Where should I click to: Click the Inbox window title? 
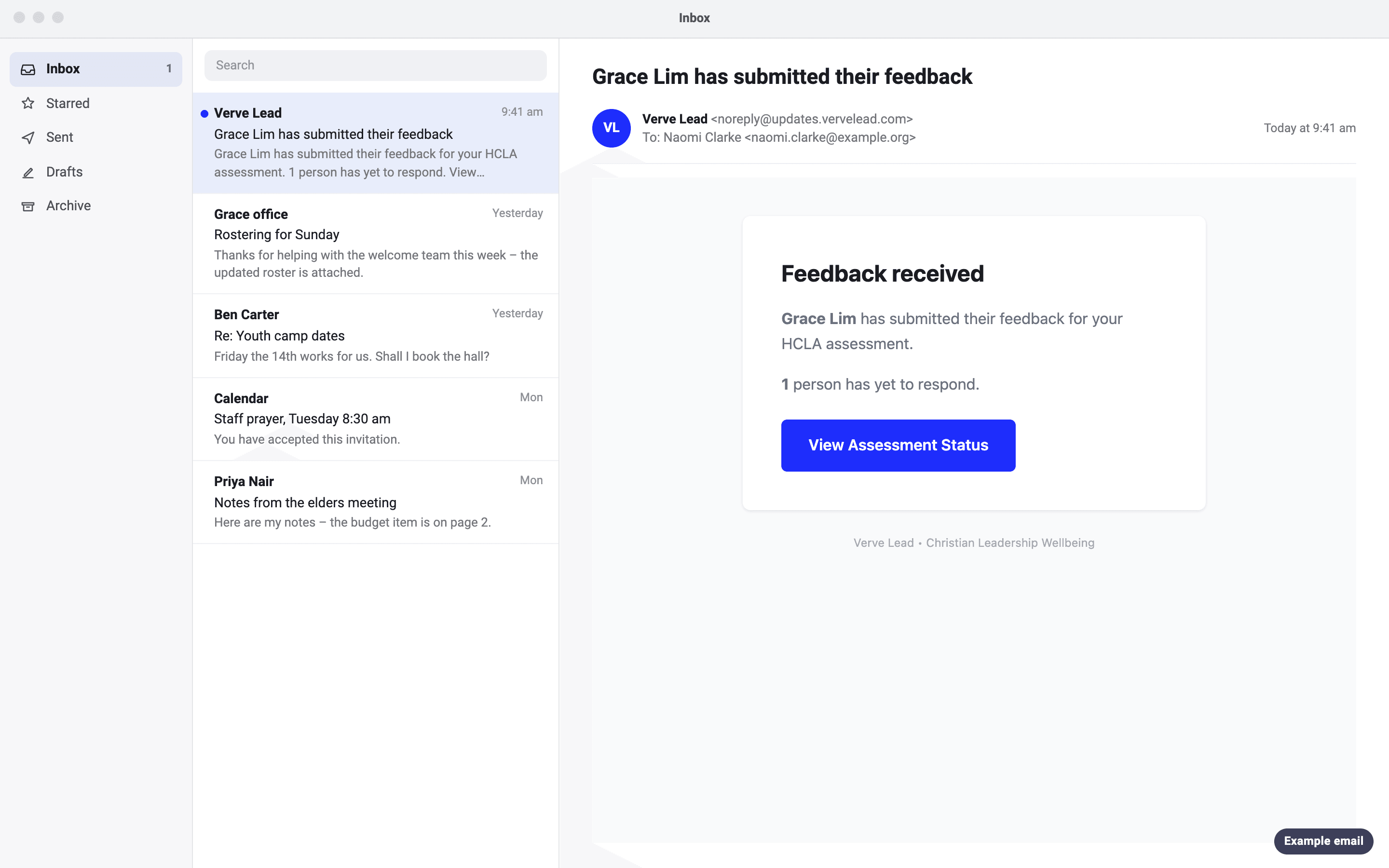[x=694, y=18]
